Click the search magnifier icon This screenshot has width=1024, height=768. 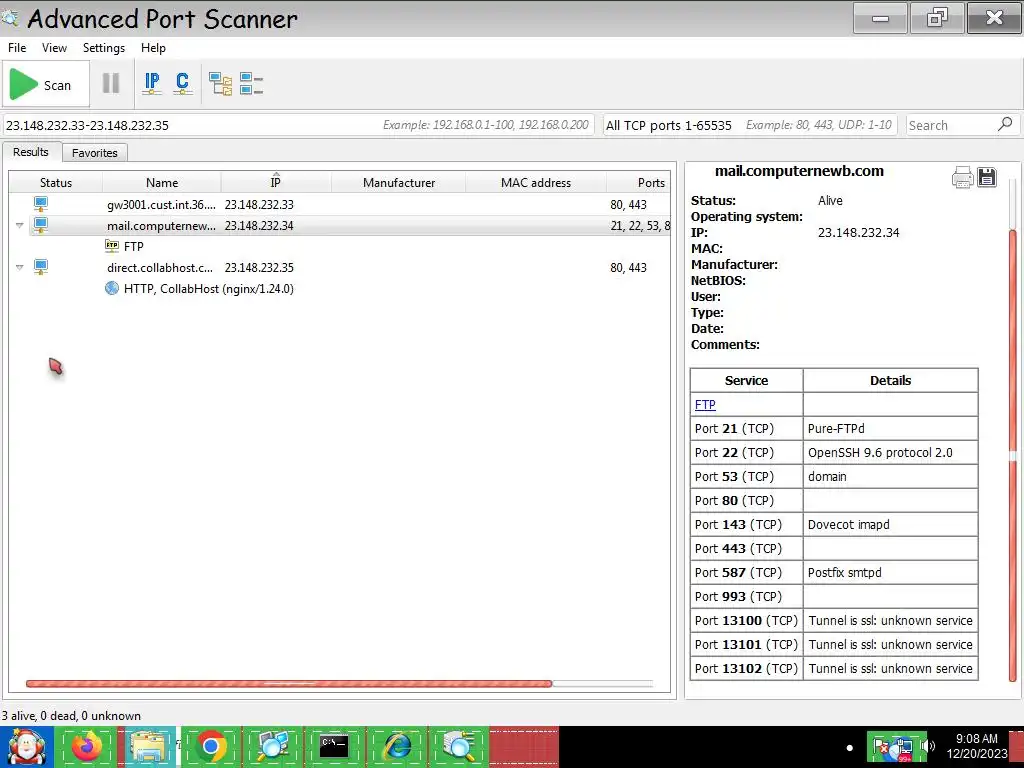(x=1006, y=123)
